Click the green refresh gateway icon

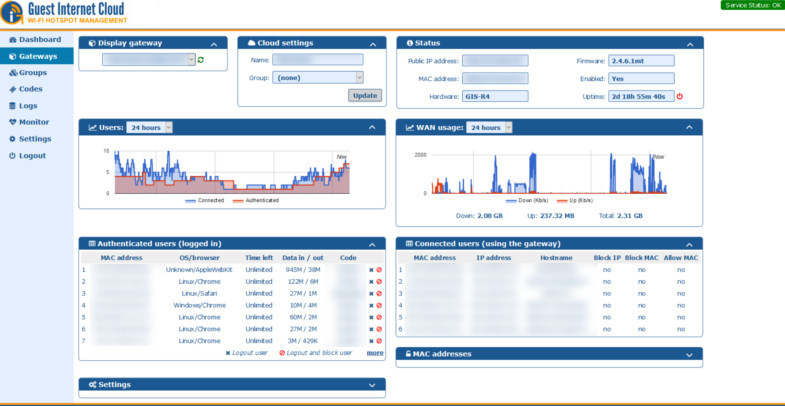[x=201, y=61]
